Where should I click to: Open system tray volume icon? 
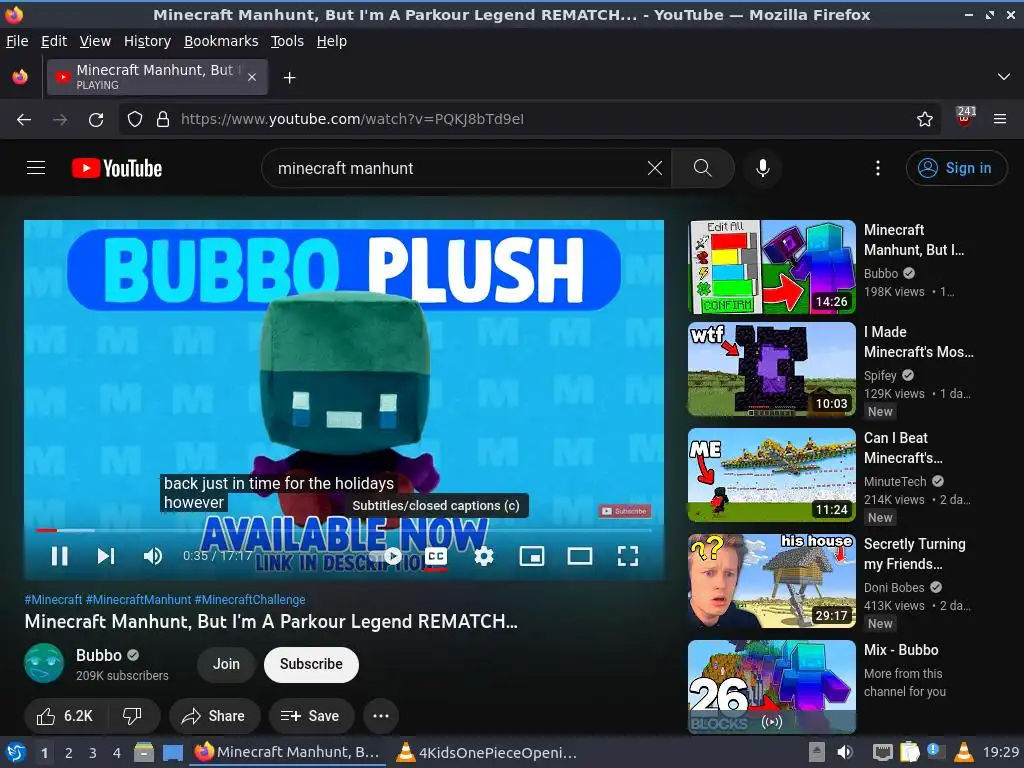844,753
